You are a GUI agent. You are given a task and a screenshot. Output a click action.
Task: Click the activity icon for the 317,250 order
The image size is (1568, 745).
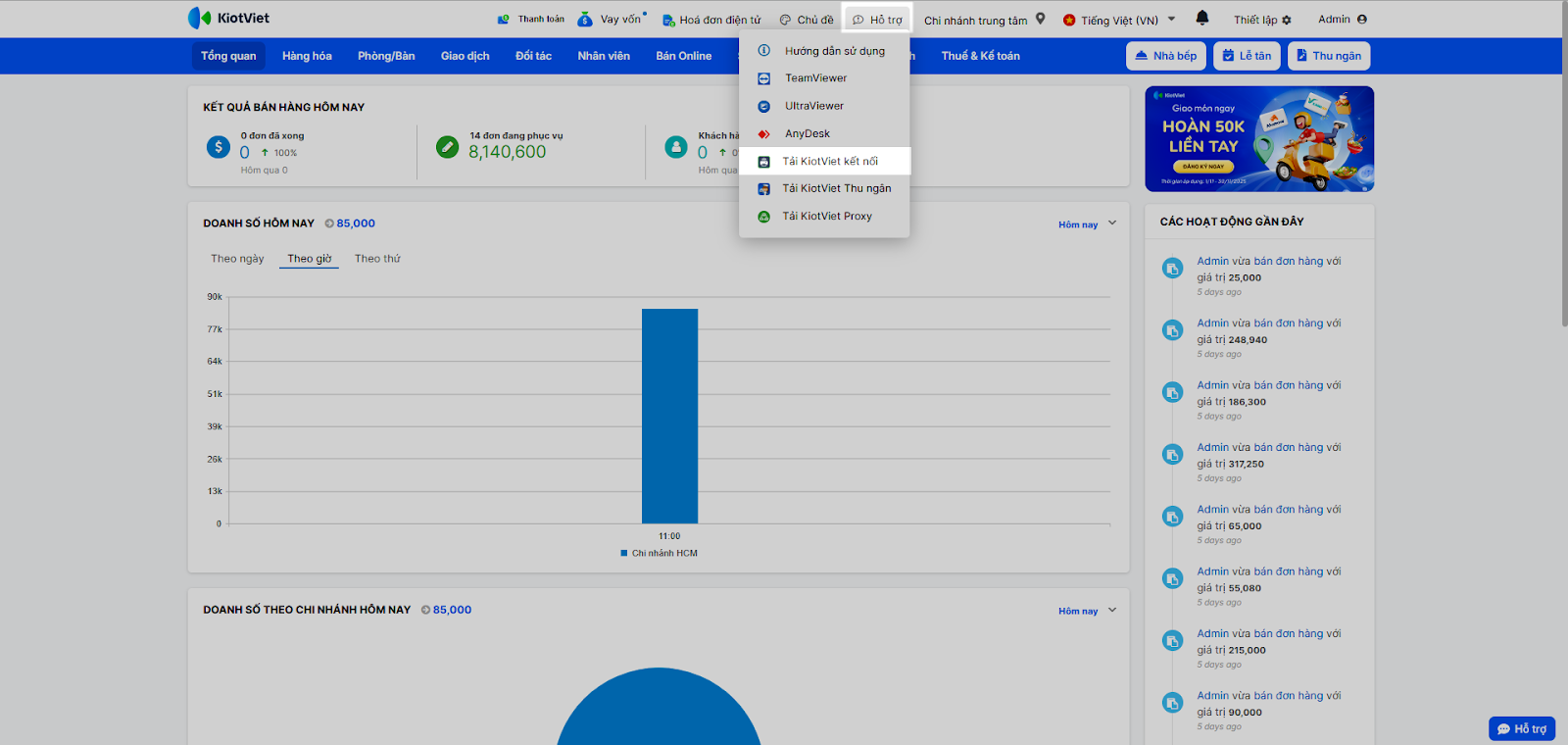(x=1172, y=455)
